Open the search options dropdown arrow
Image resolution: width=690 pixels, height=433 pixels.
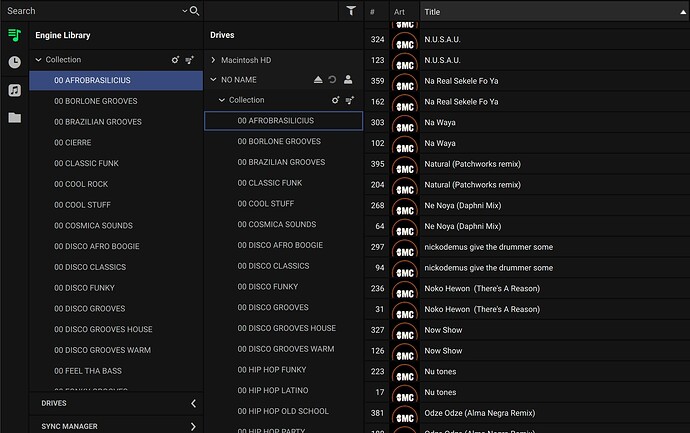pos(185,11)
